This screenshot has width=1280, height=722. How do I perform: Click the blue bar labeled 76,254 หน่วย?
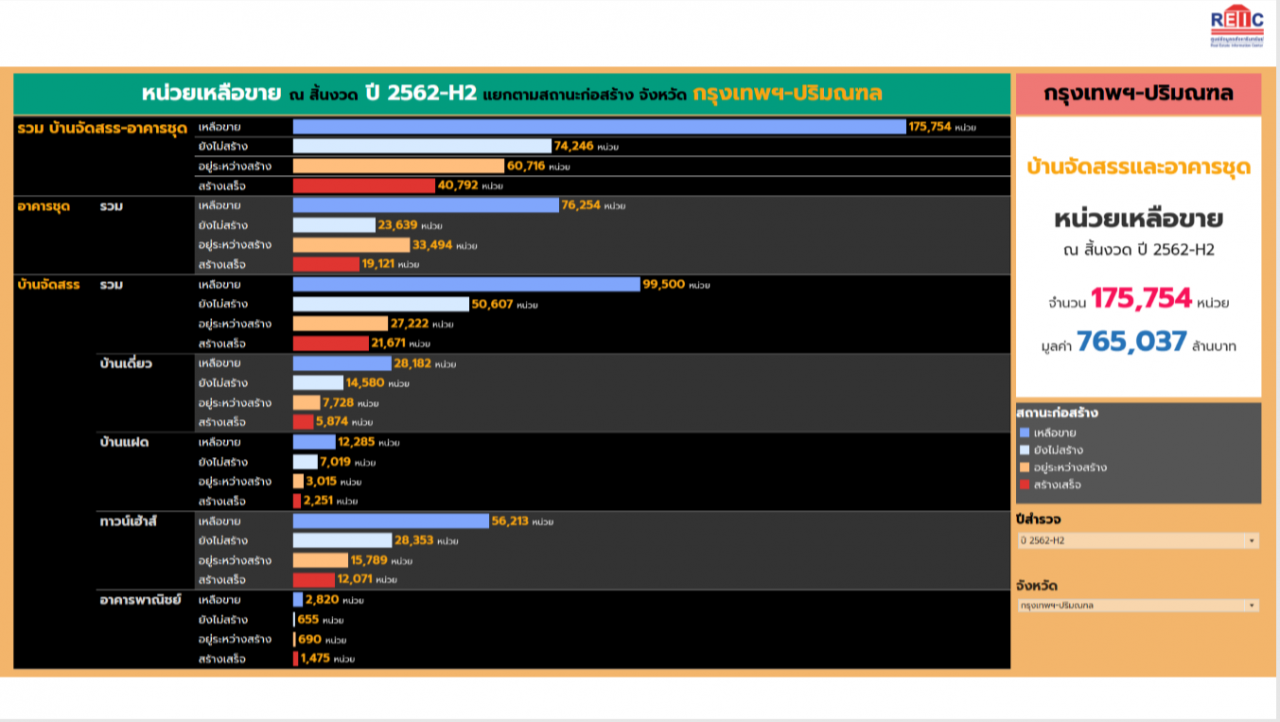point(426,205)
